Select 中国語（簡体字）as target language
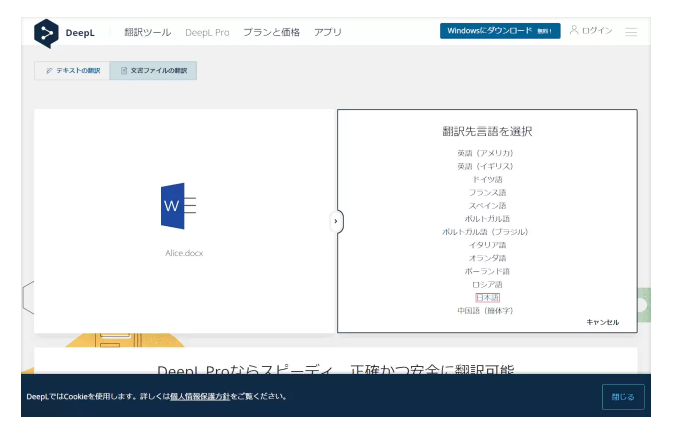673x426 pixels. (x=485, y=310)
